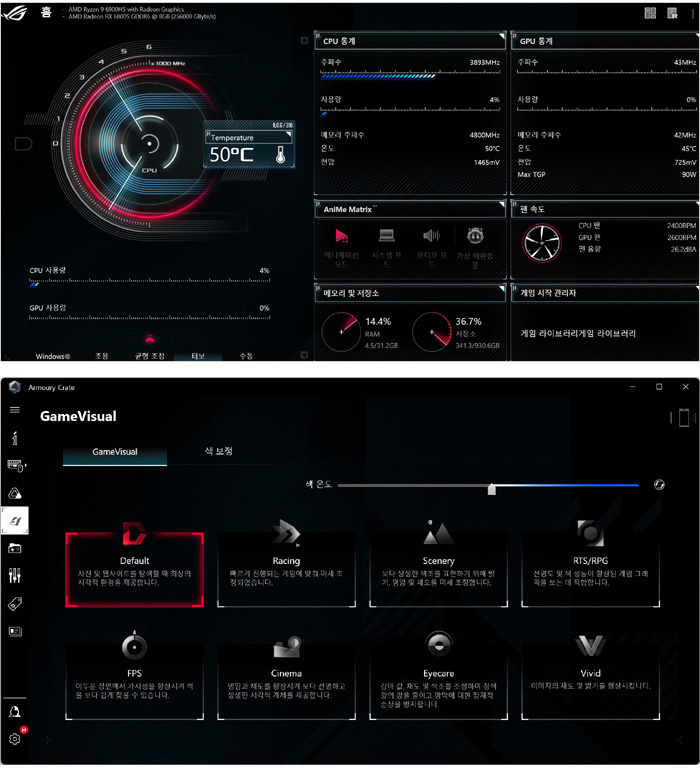This screenshot has height=768, width=700.
Task: Select the Scenery GameVisual mode card
Action: coord(438,570)
